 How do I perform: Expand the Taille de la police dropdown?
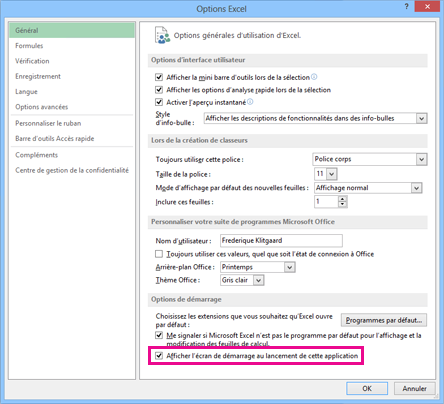tap(331, 174)
